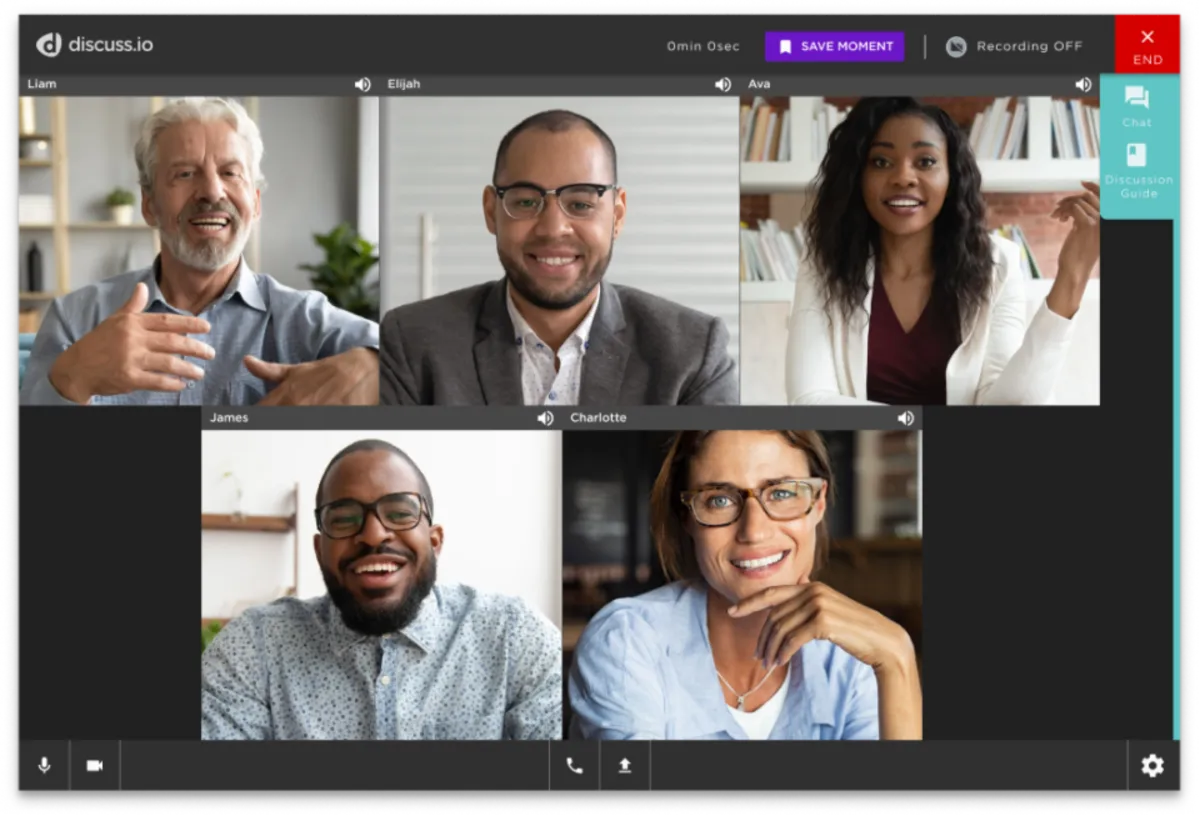Click the SAVE MOMENT button
The width and height of the screenshot is (1200, 816).
(x=835, y=46)
